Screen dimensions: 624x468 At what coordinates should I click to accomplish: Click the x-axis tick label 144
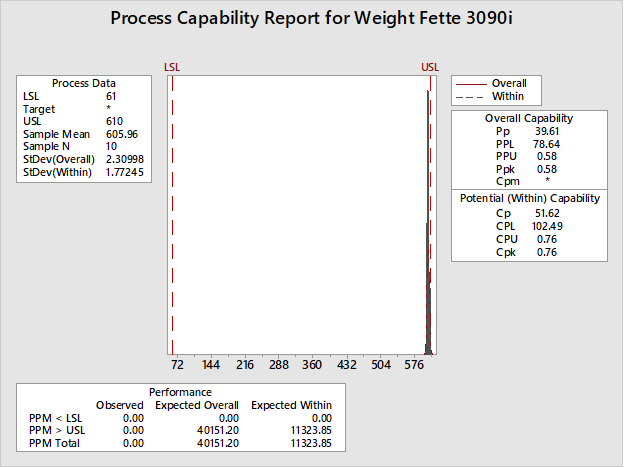click(211, 365)
